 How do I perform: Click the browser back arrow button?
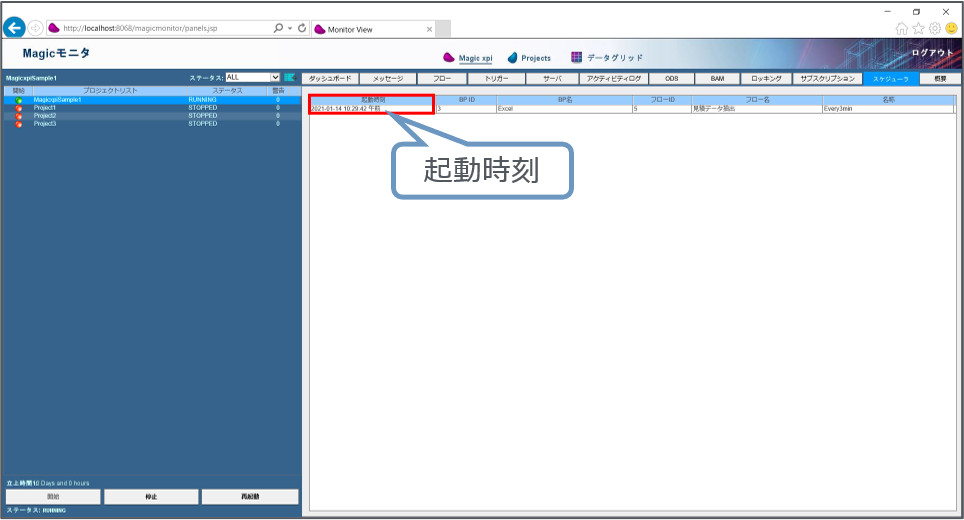coord(14,29)
